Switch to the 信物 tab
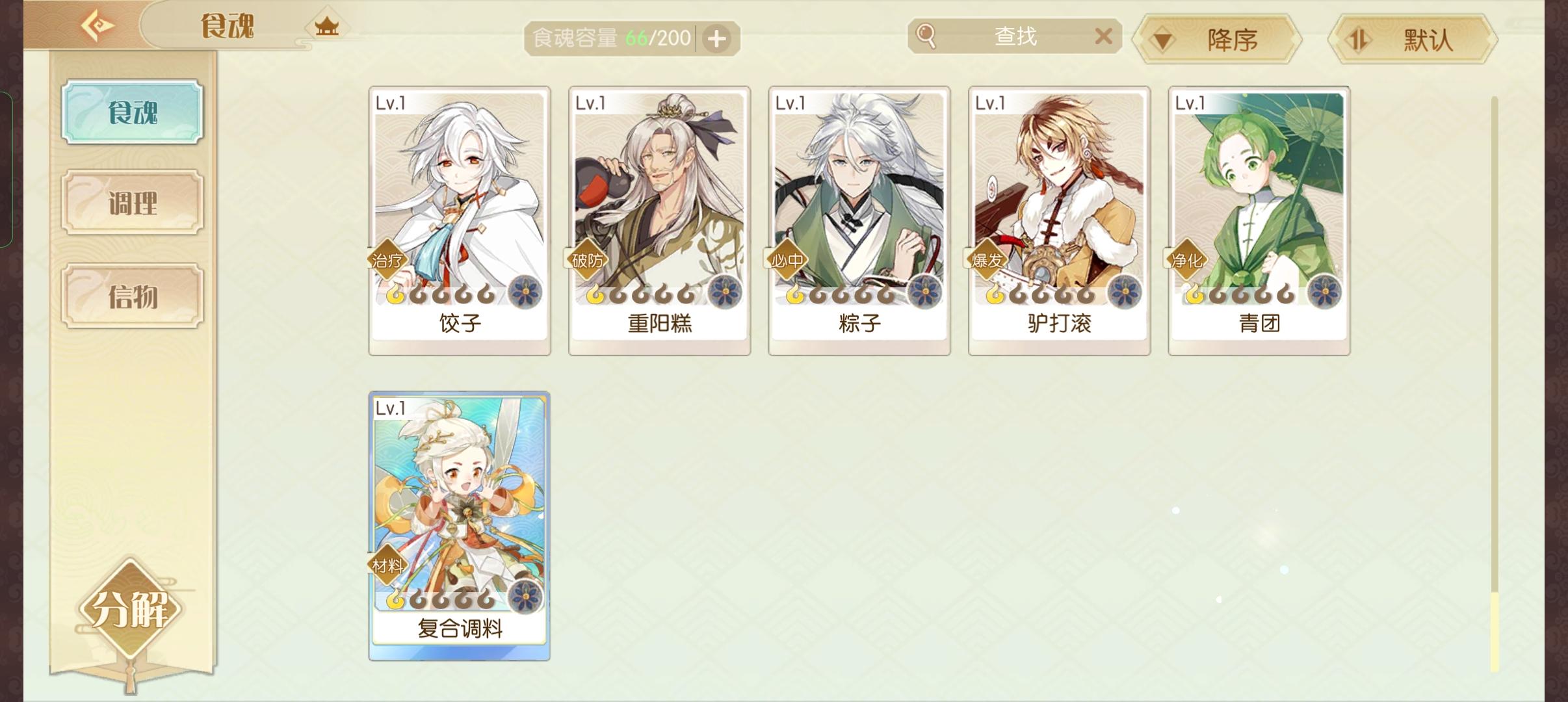 coord(133,296)
